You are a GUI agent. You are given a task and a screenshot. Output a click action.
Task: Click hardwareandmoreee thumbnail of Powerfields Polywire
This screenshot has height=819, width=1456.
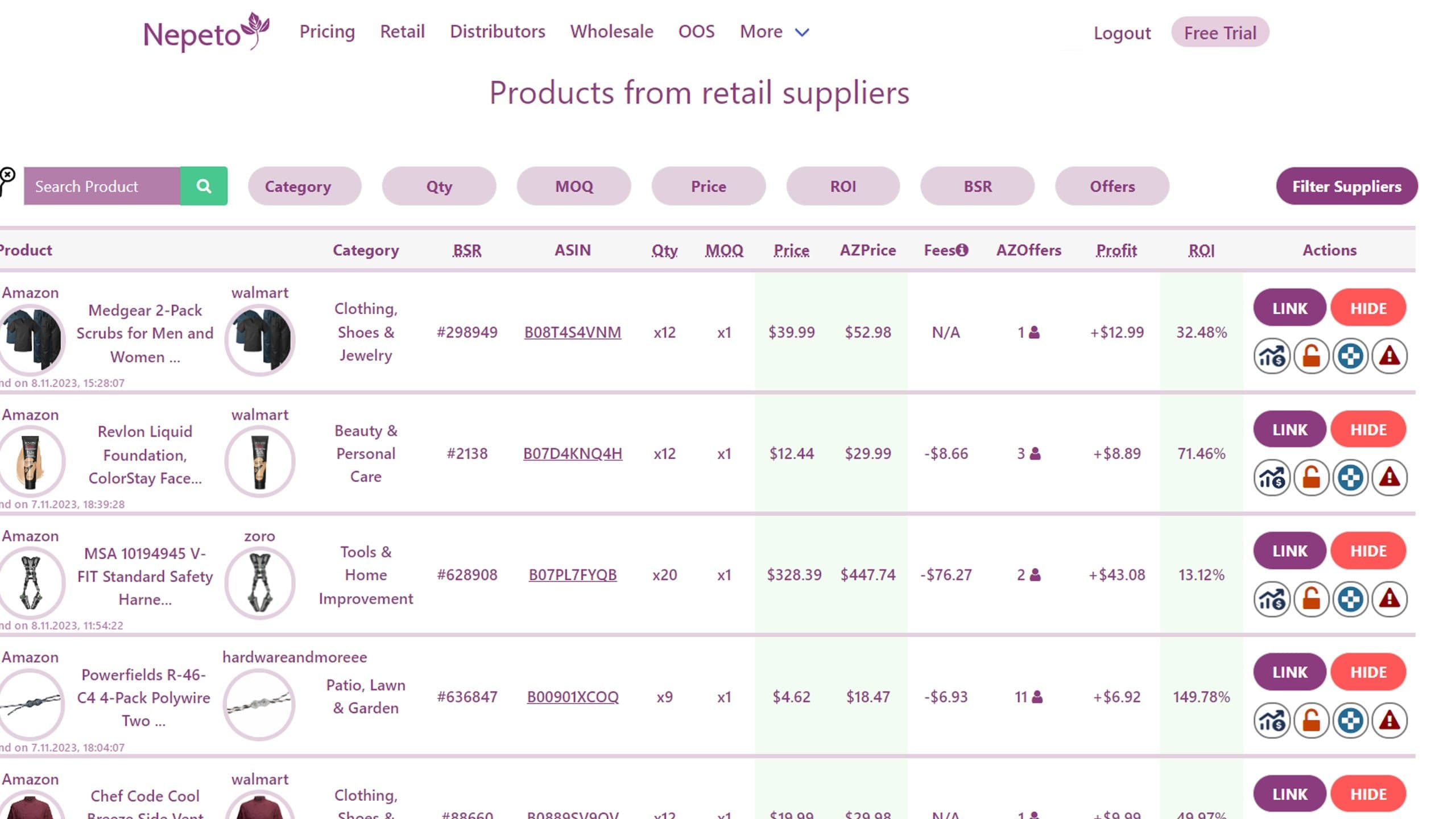tap(259, 704)
